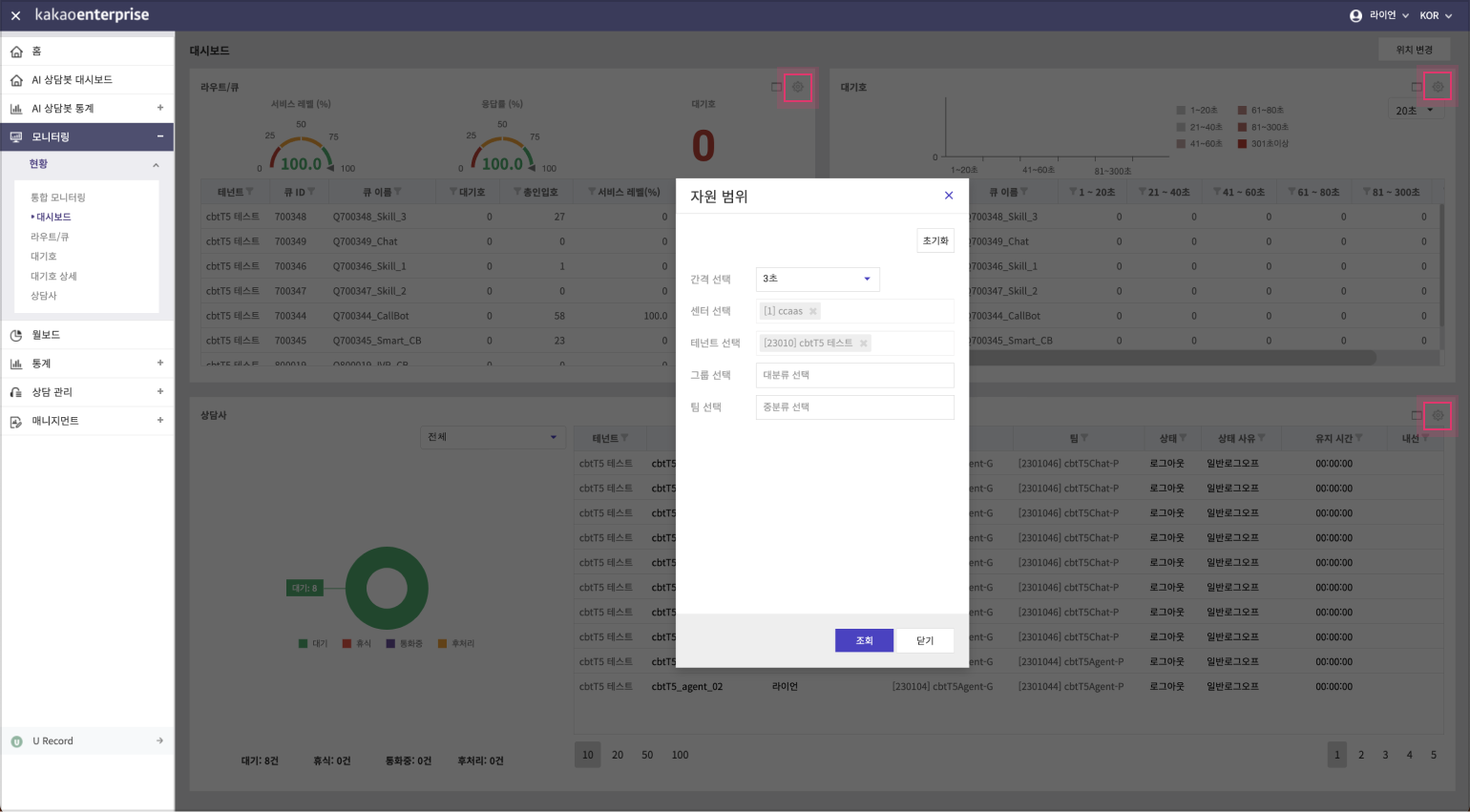1470x812 pixels.
Task: Click the user profile icon for 라이언
Action: tap(1355, 15)
